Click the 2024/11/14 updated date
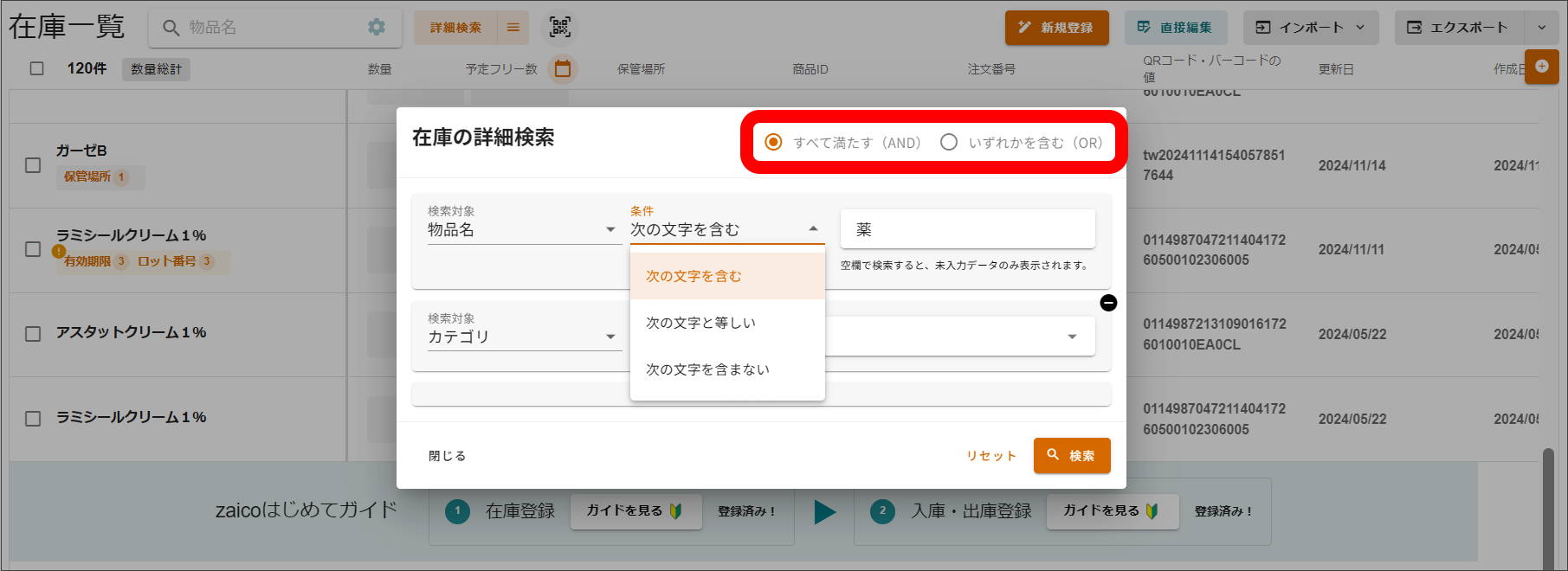 click(1352, 165)
